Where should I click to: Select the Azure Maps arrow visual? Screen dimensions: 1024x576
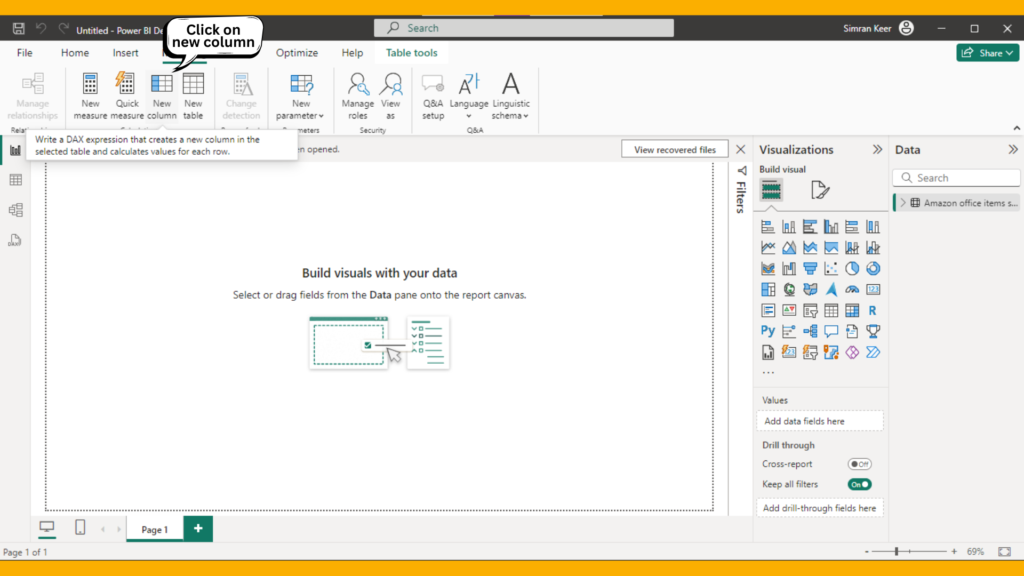point(831,289)
